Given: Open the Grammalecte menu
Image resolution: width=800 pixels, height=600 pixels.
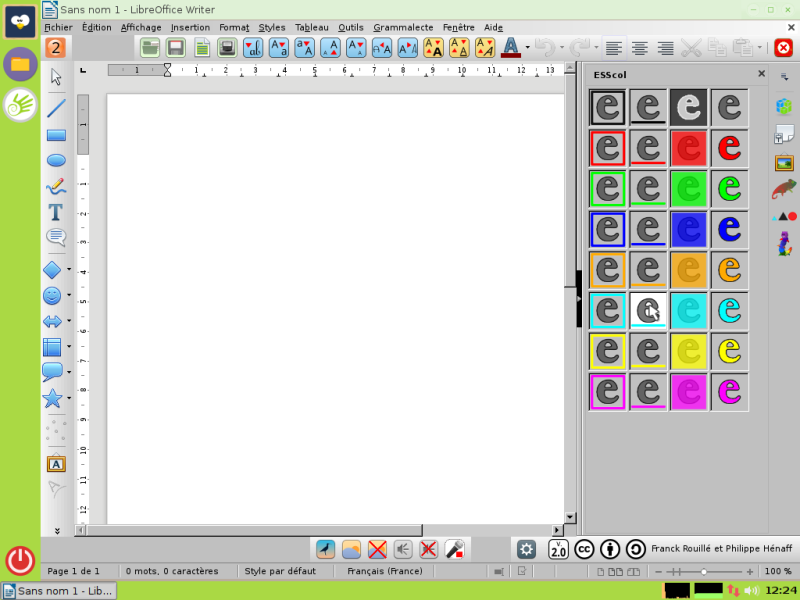Looking at the screenshot, I should point(403,28).
